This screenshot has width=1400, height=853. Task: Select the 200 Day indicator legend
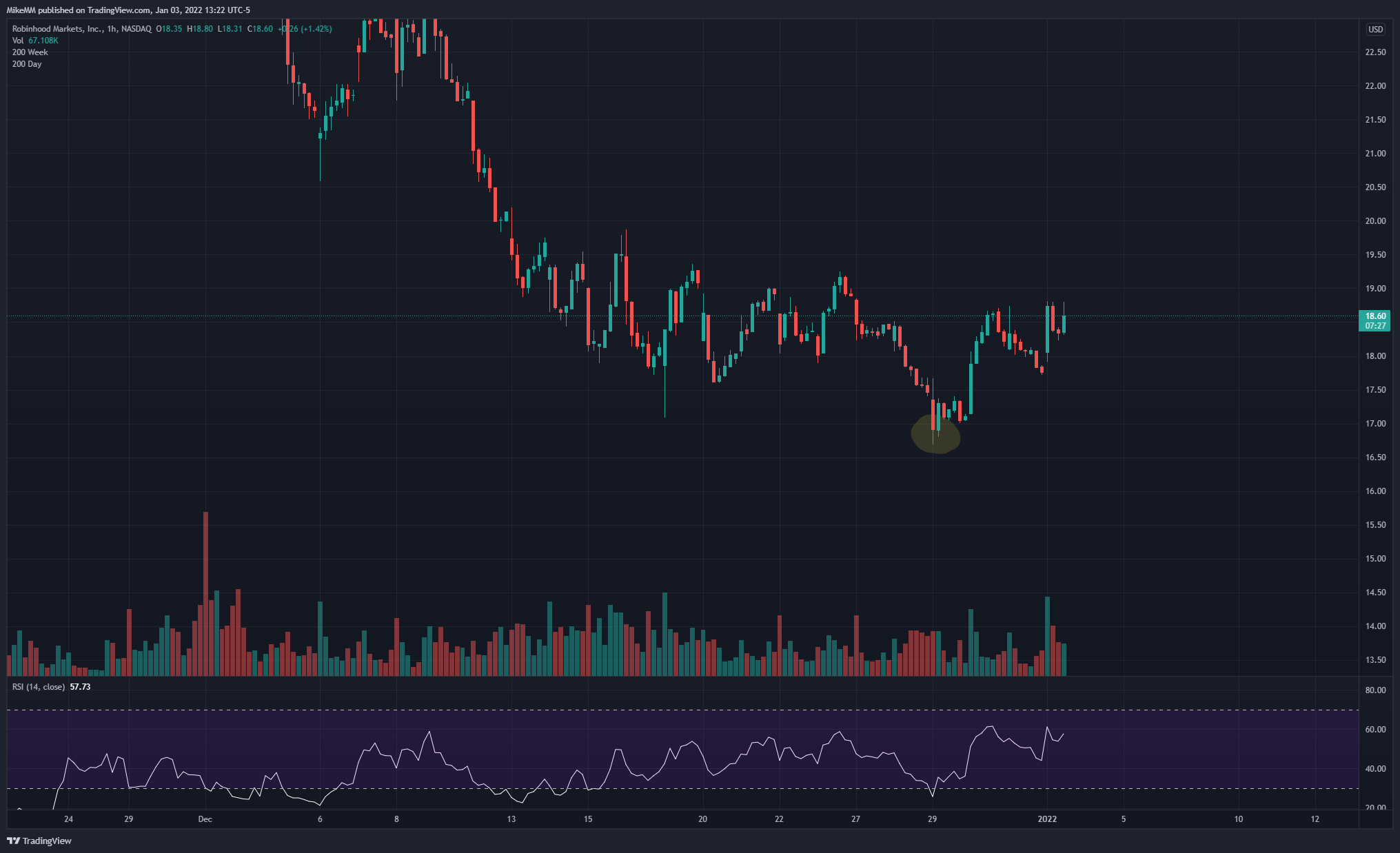[x=27, y=64]
